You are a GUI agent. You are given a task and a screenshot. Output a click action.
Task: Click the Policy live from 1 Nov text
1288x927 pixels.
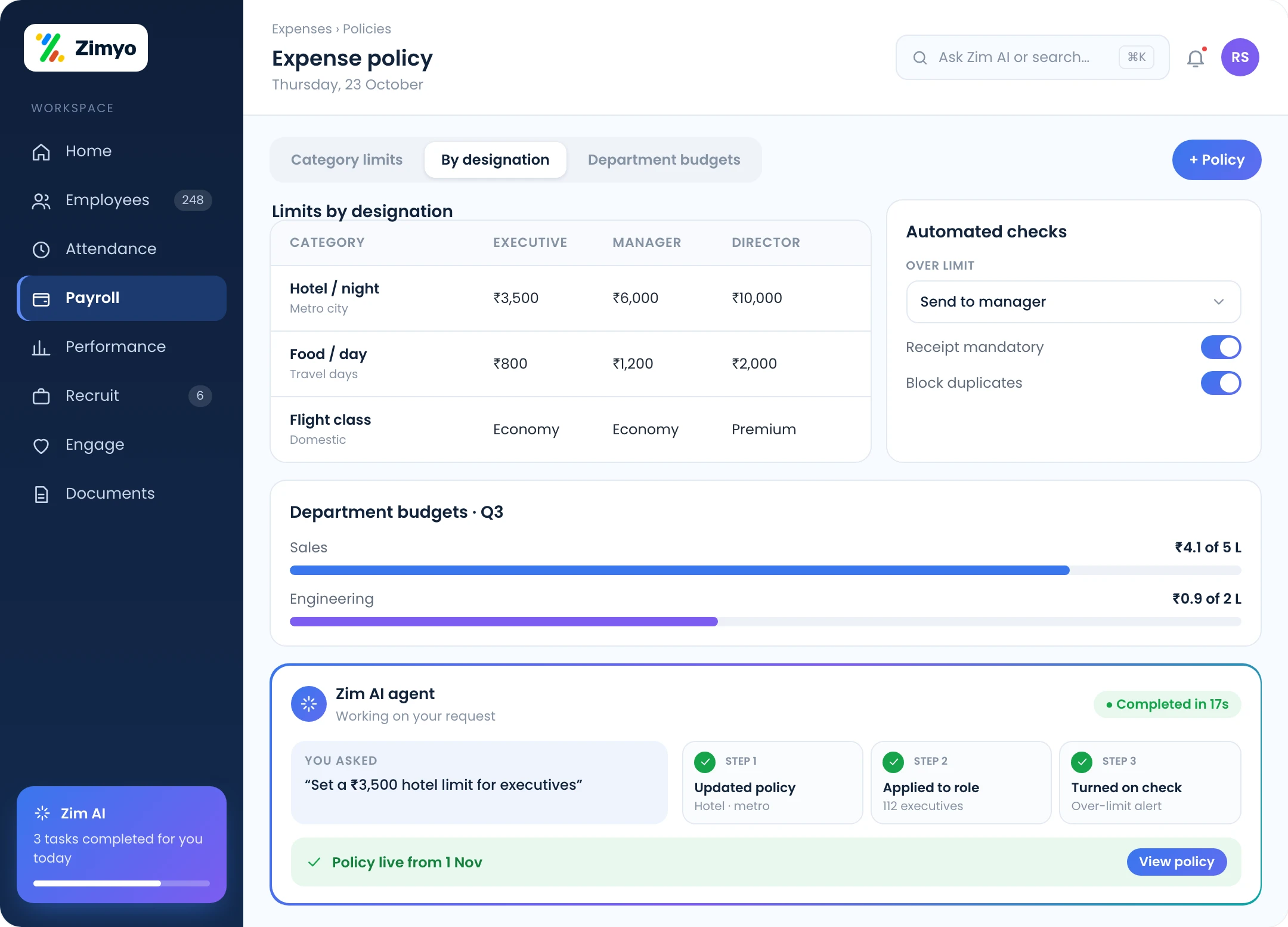[x=407, y=863]
